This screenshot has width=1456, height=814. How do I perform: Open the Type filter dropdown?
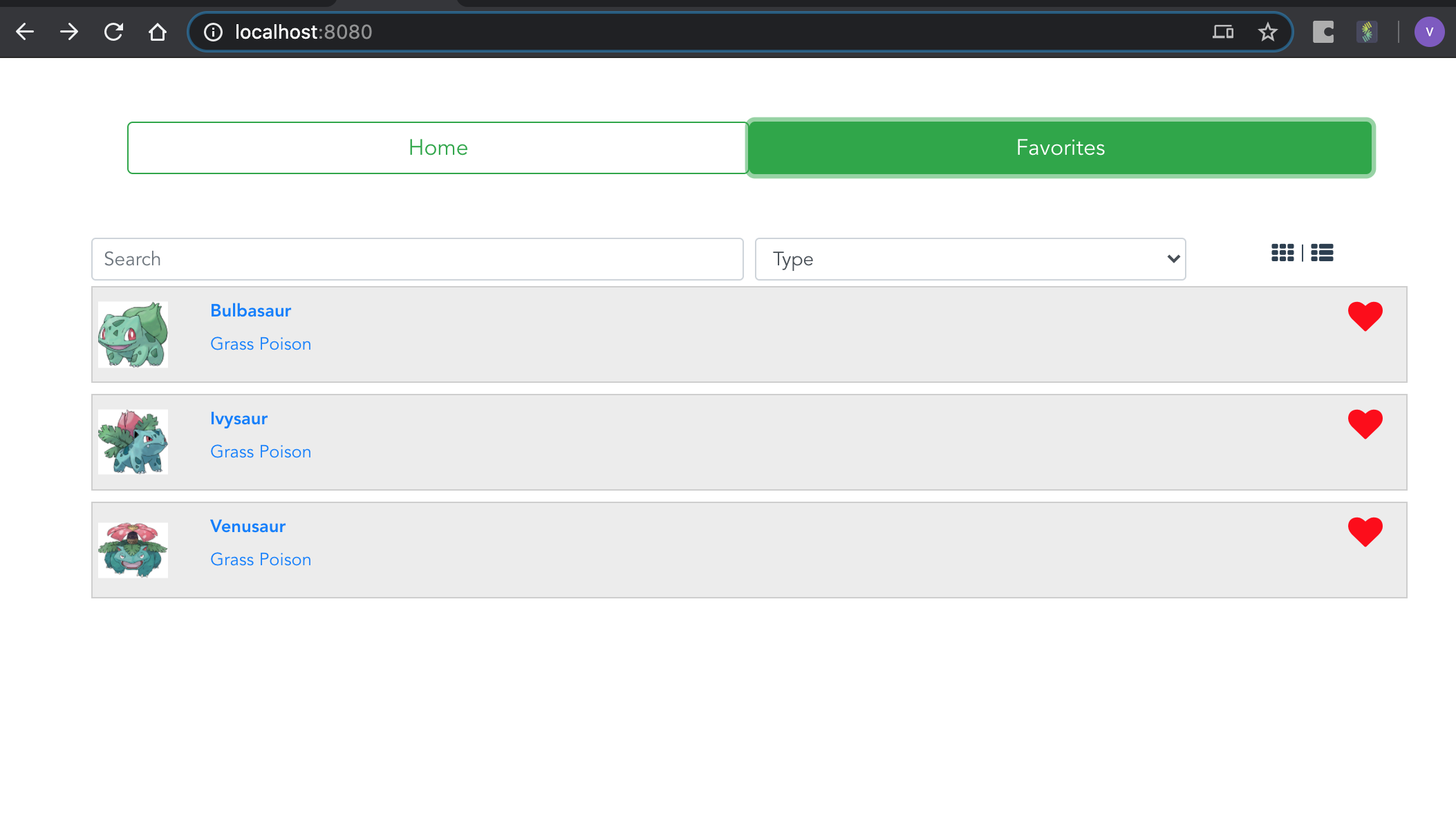(x=970, y=259)
